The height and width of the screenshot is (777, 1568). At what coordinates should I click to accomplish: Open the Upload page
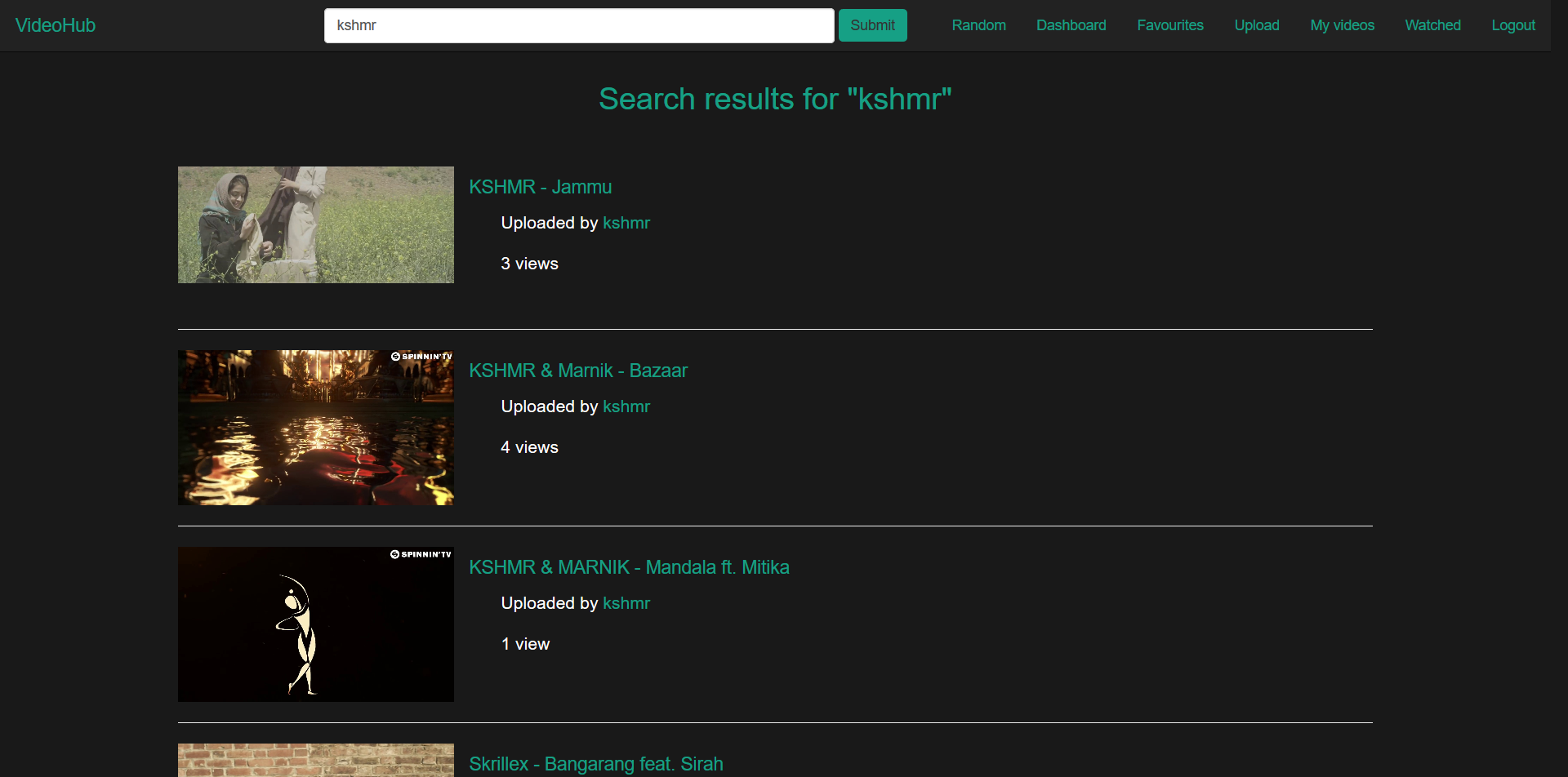click(1256, 25)
